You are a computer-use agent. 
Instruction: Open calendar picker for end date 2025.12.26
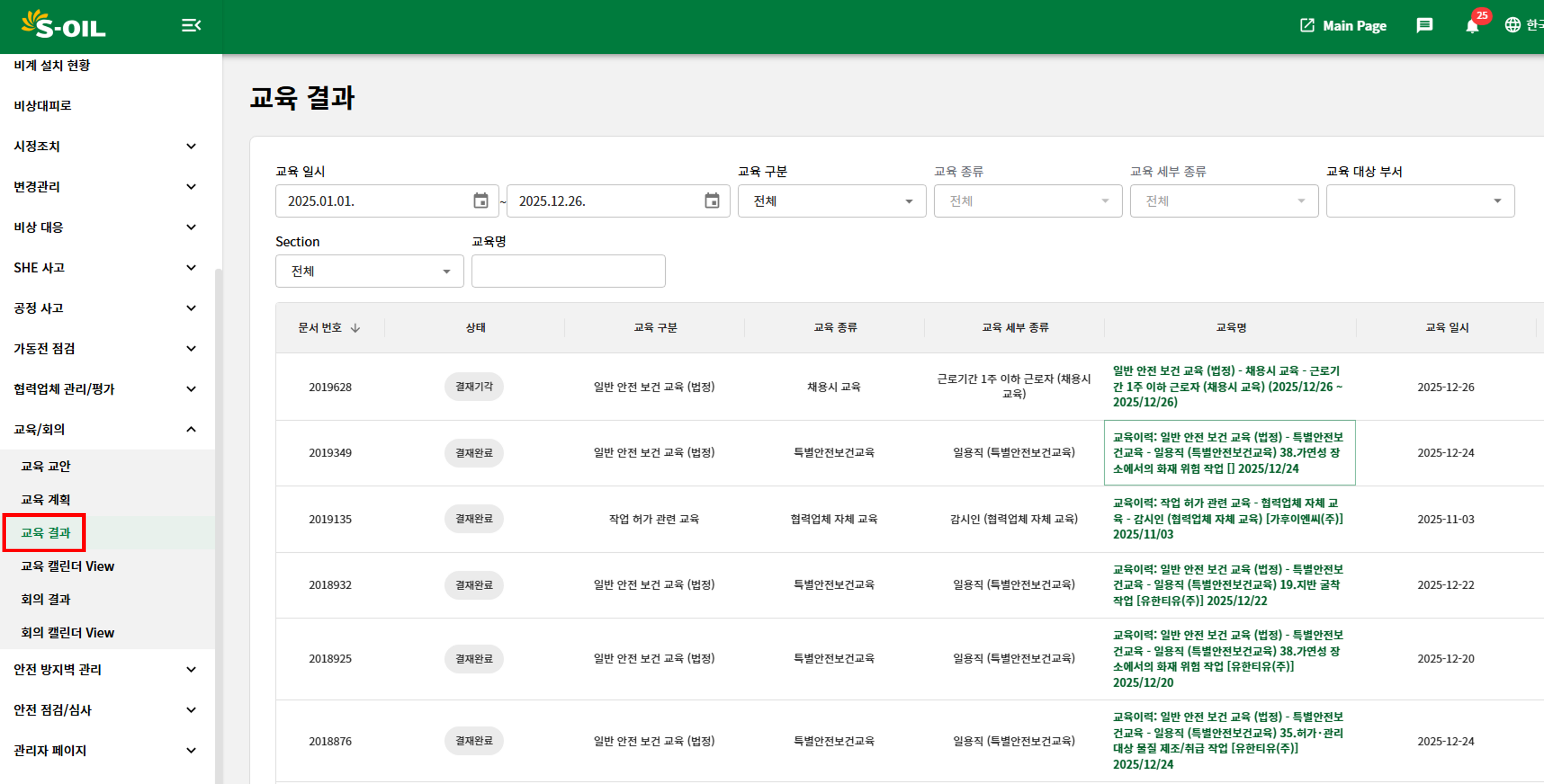click(711, 201)
